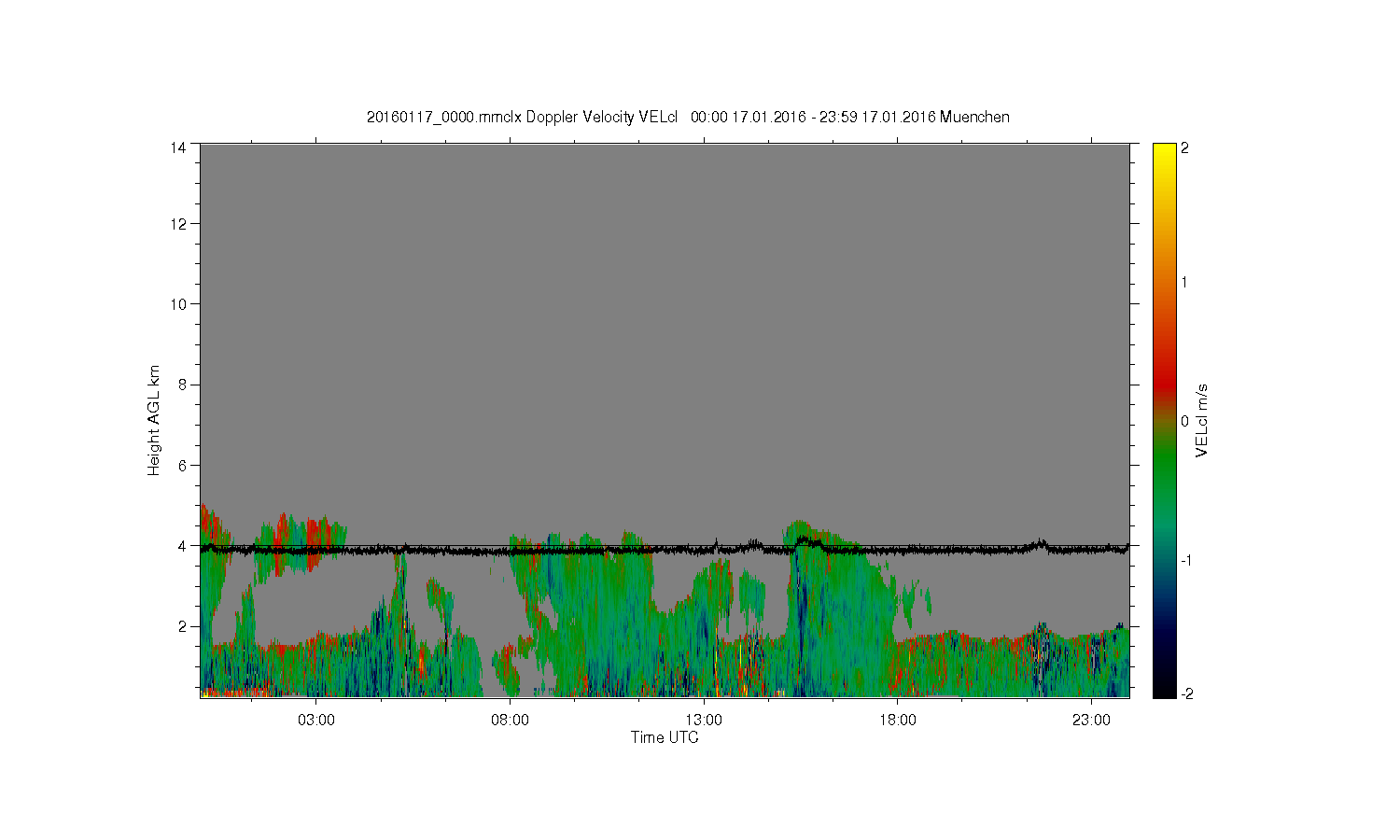This screenshot has height=840, width=1400.
Task: Select the 03:00 time tick label
Action: 316,721
